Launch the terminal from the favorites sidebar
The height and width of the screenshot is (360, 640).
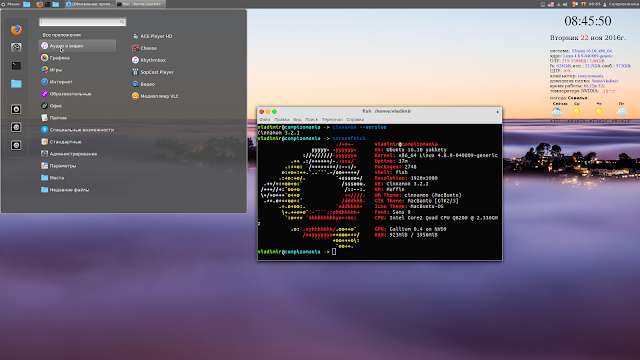coord(16,65)
